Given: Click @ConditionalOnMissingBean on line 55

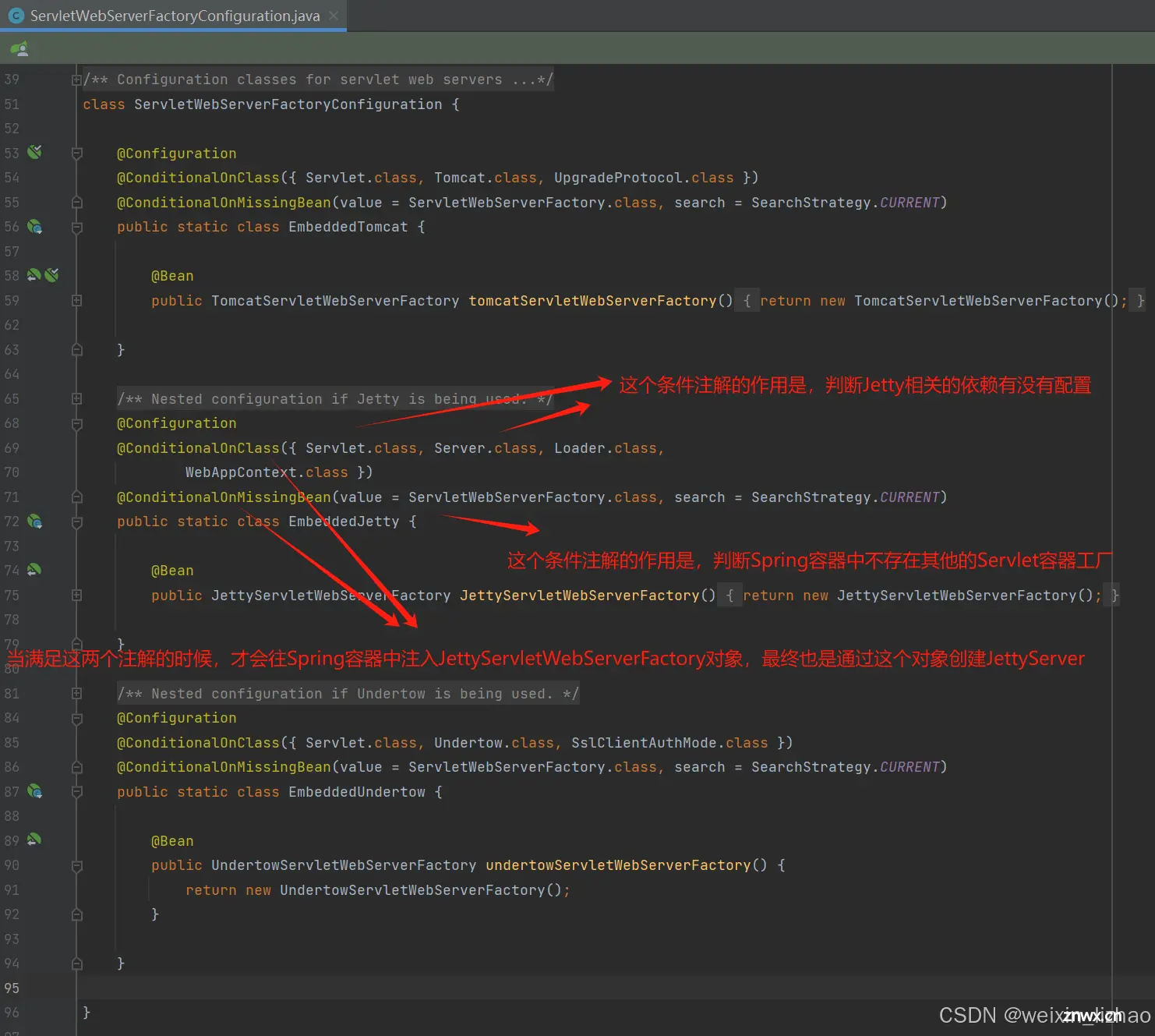Looking at the screenshot, I should 224,203.
